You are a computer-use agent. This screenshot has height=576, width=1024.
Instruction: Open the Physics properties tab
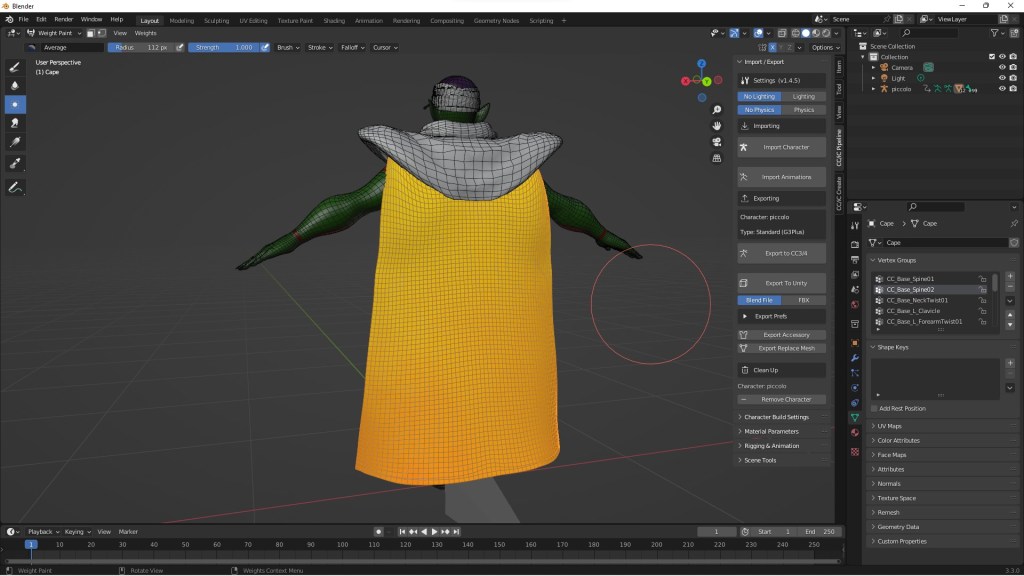[x=855, y=388]
